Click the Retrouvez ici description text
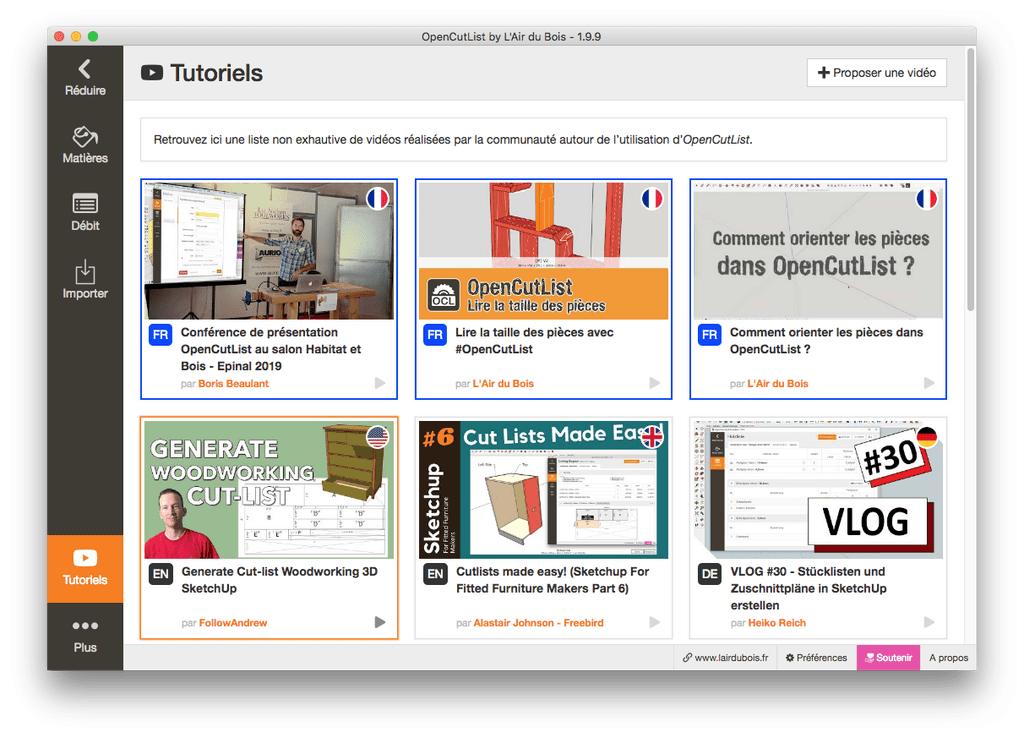1024x738 pixels. click(x=453, y=140)
